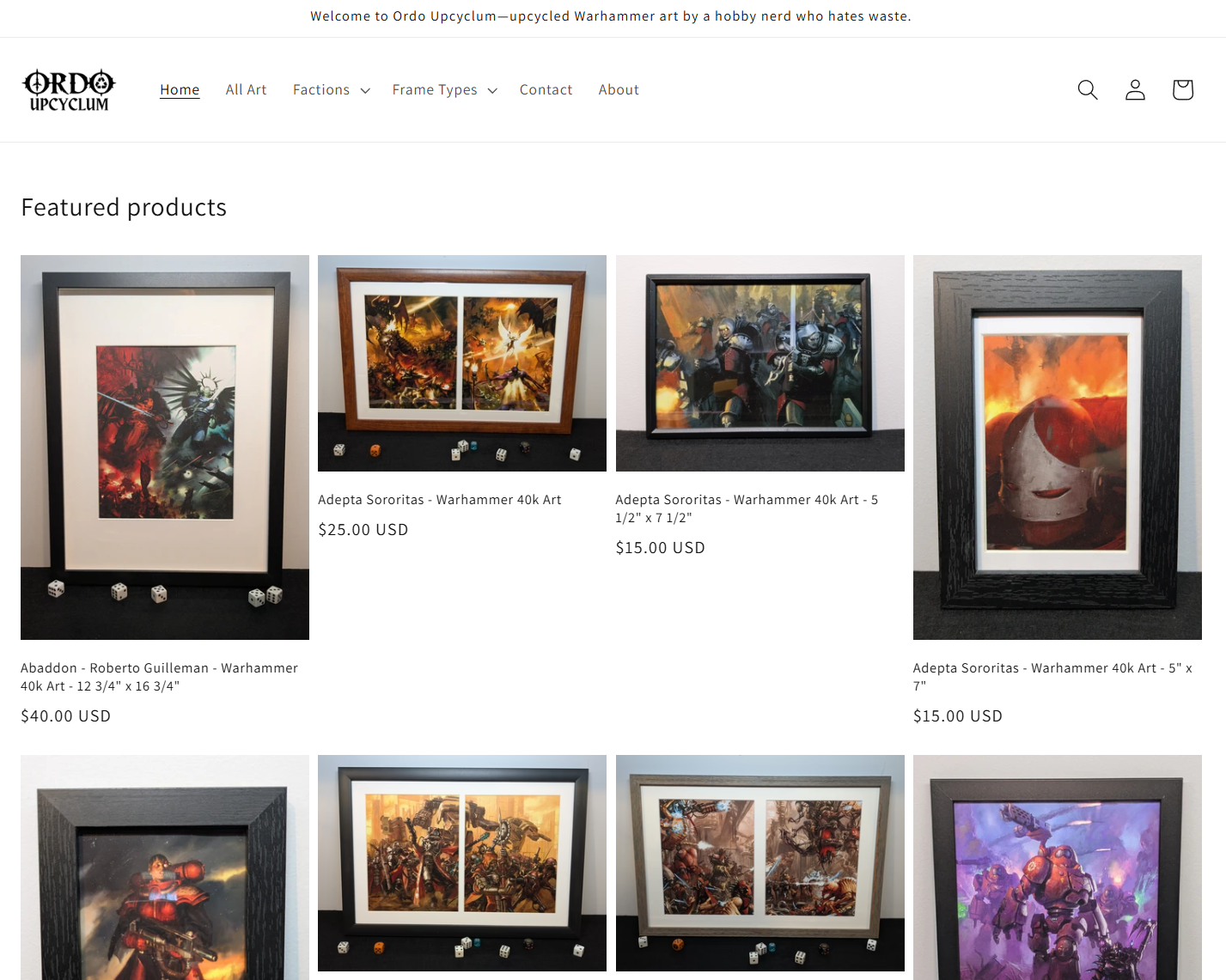The width and height of the screenshot is (1226, 980).
Task: Open the Contact page
Action: 546,89
